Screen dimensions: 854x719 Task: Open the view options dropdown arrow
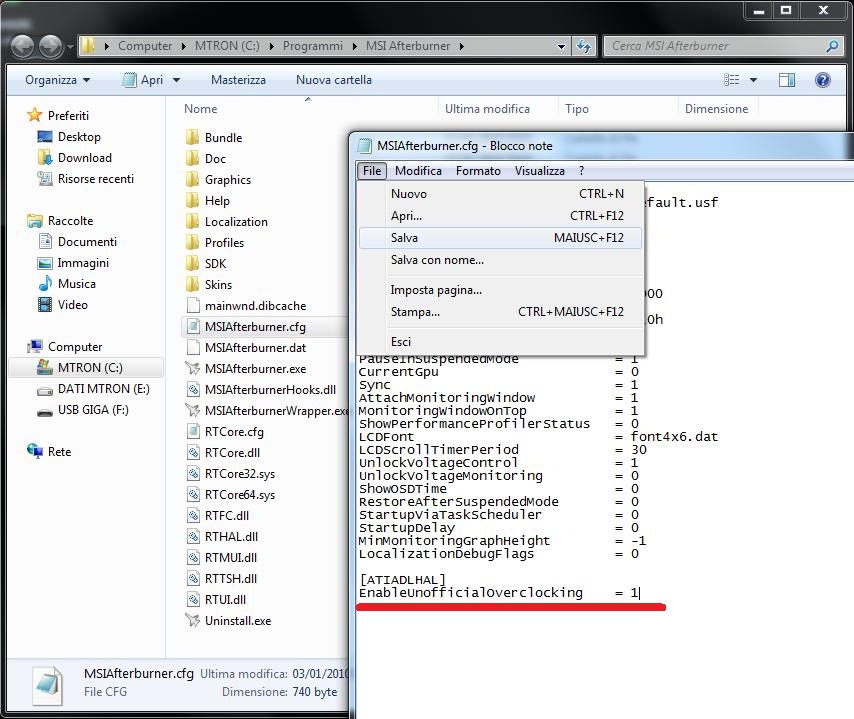pos(753,80)
